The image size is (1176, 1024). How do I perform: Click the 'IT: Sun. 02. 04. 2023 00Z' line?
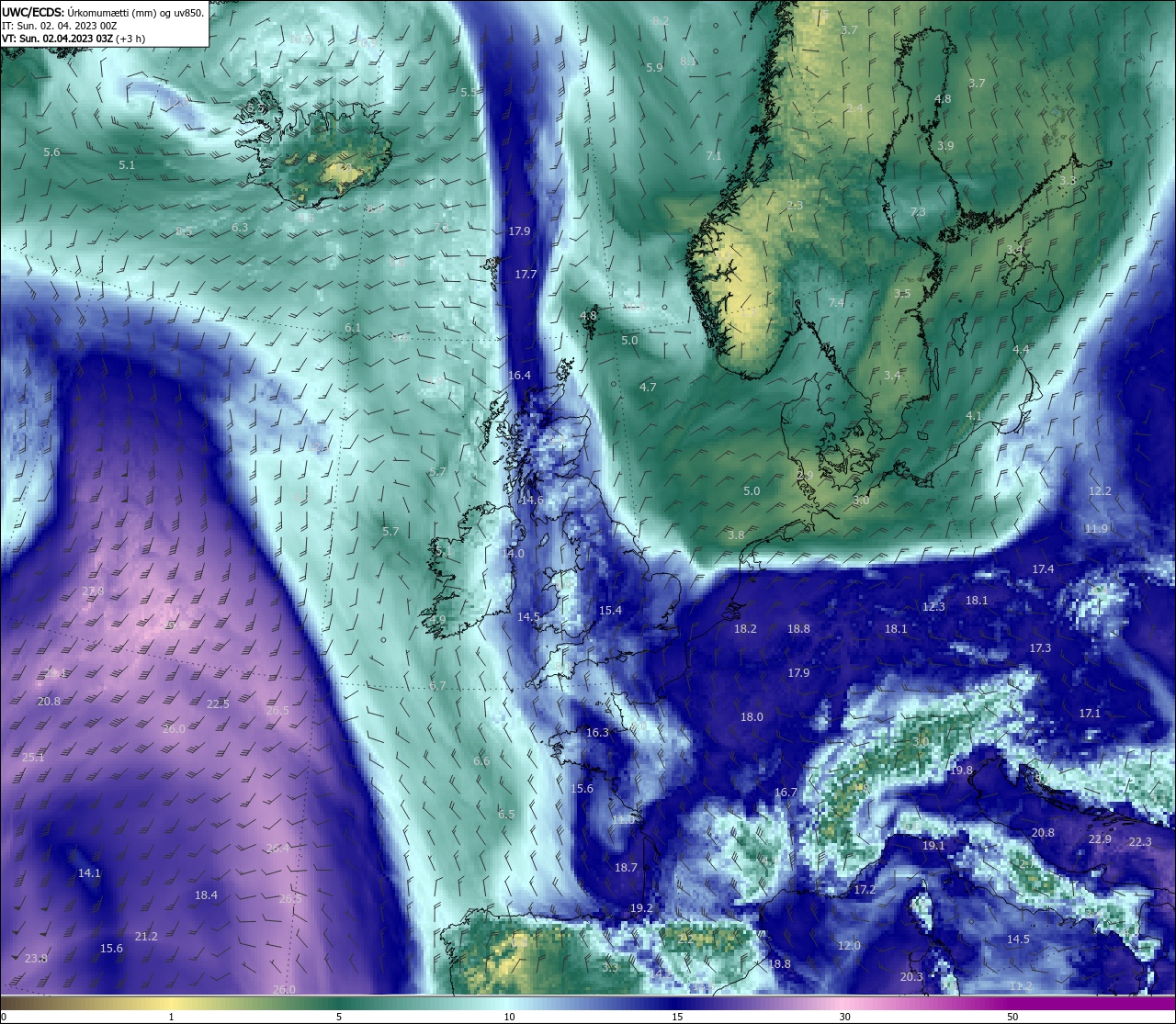click(x=59, y=26)
